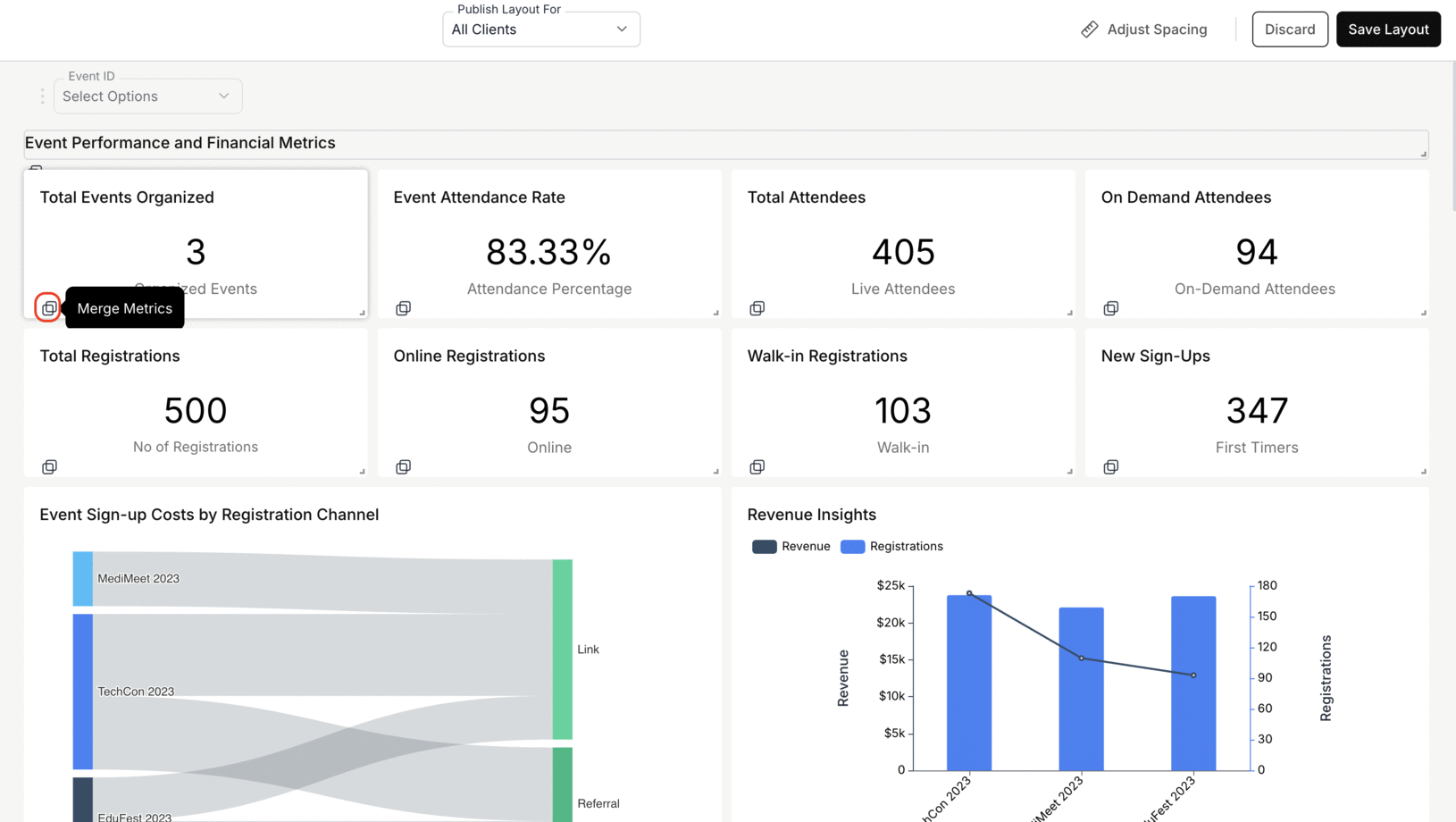Toggle the Registrations legend in Revenue Insights
This screenshot has height=822, width=1456.
coord(891,546)
